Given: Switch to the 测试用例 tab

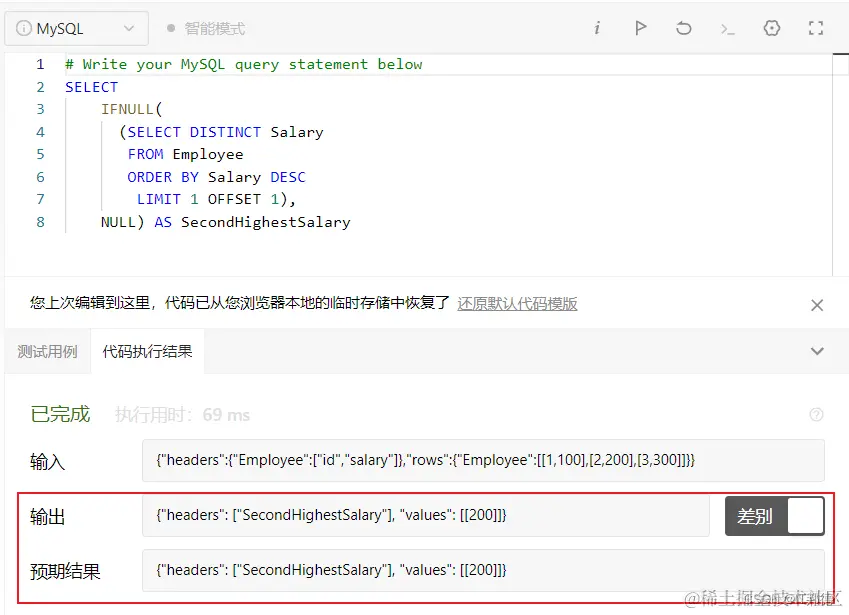Looking at the screenshot, I should coord(48,352).
